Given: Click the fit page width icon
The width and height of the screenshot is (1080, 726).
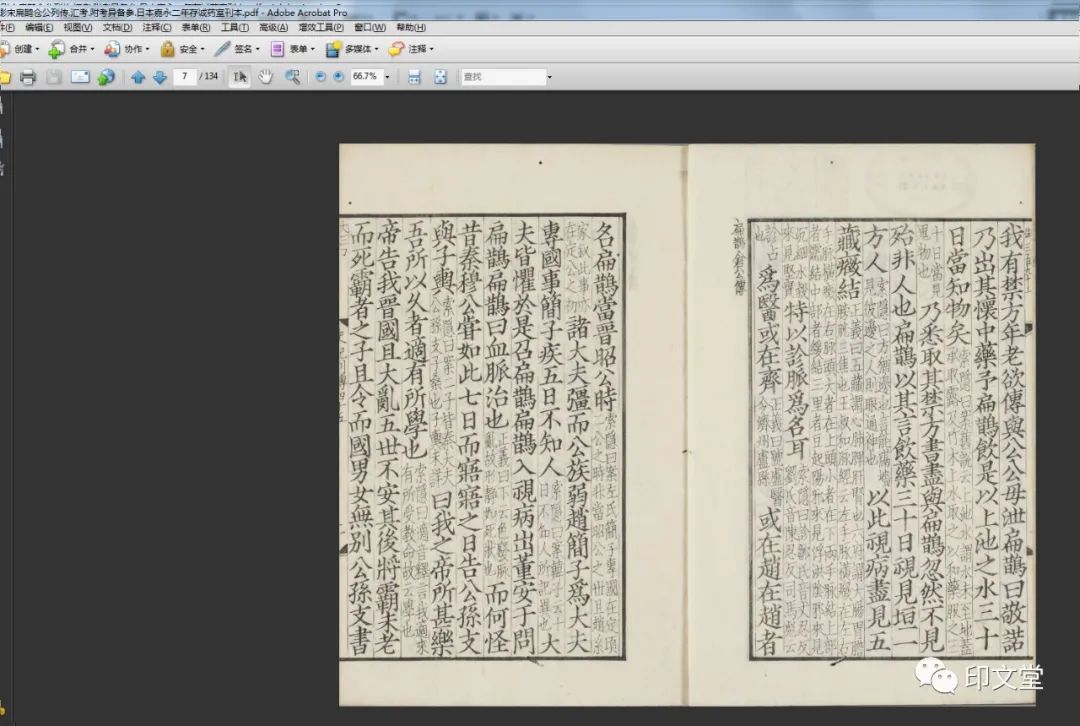Looking at the screenshot, I should click(414, 77).
